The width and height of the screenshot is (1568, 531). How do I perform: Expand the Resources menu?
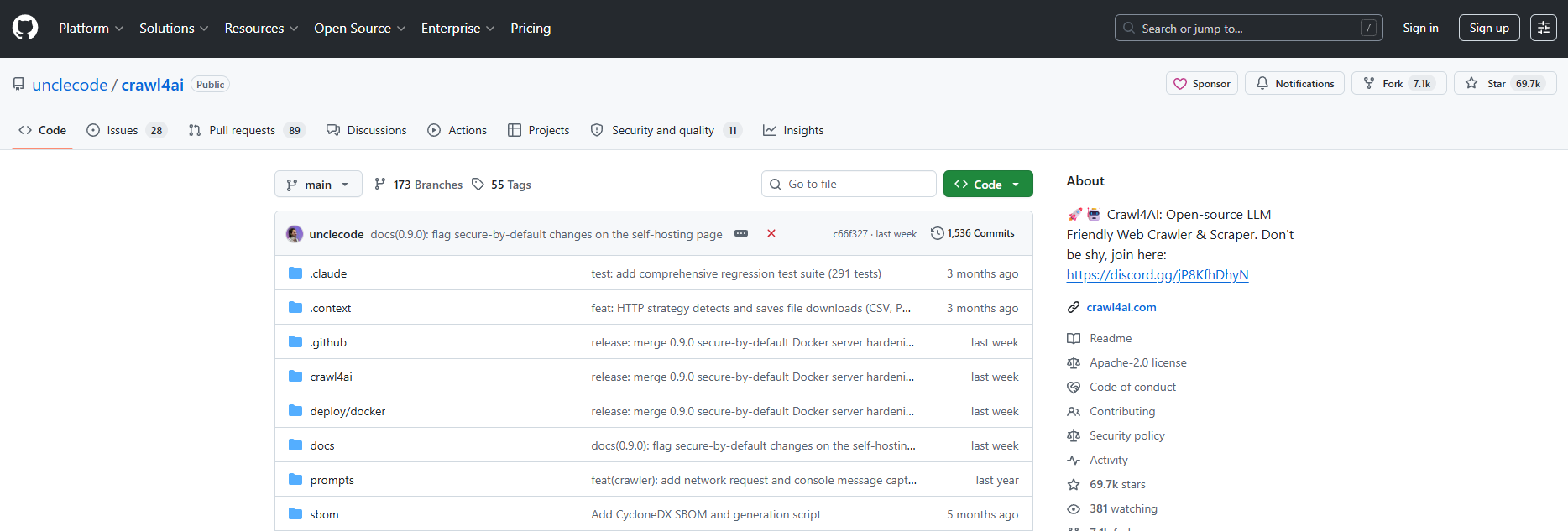pyautogui.click(x=261, y=28)
